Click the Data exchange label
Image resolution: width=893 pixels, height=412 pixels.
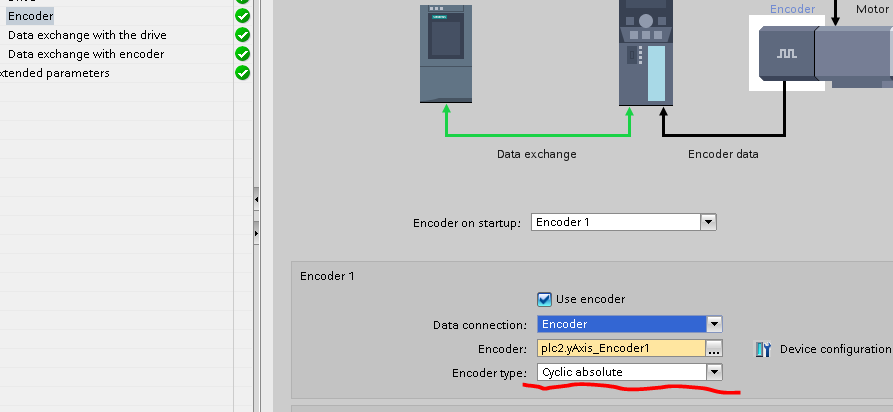pyautogui.click(x=536, y=154)
